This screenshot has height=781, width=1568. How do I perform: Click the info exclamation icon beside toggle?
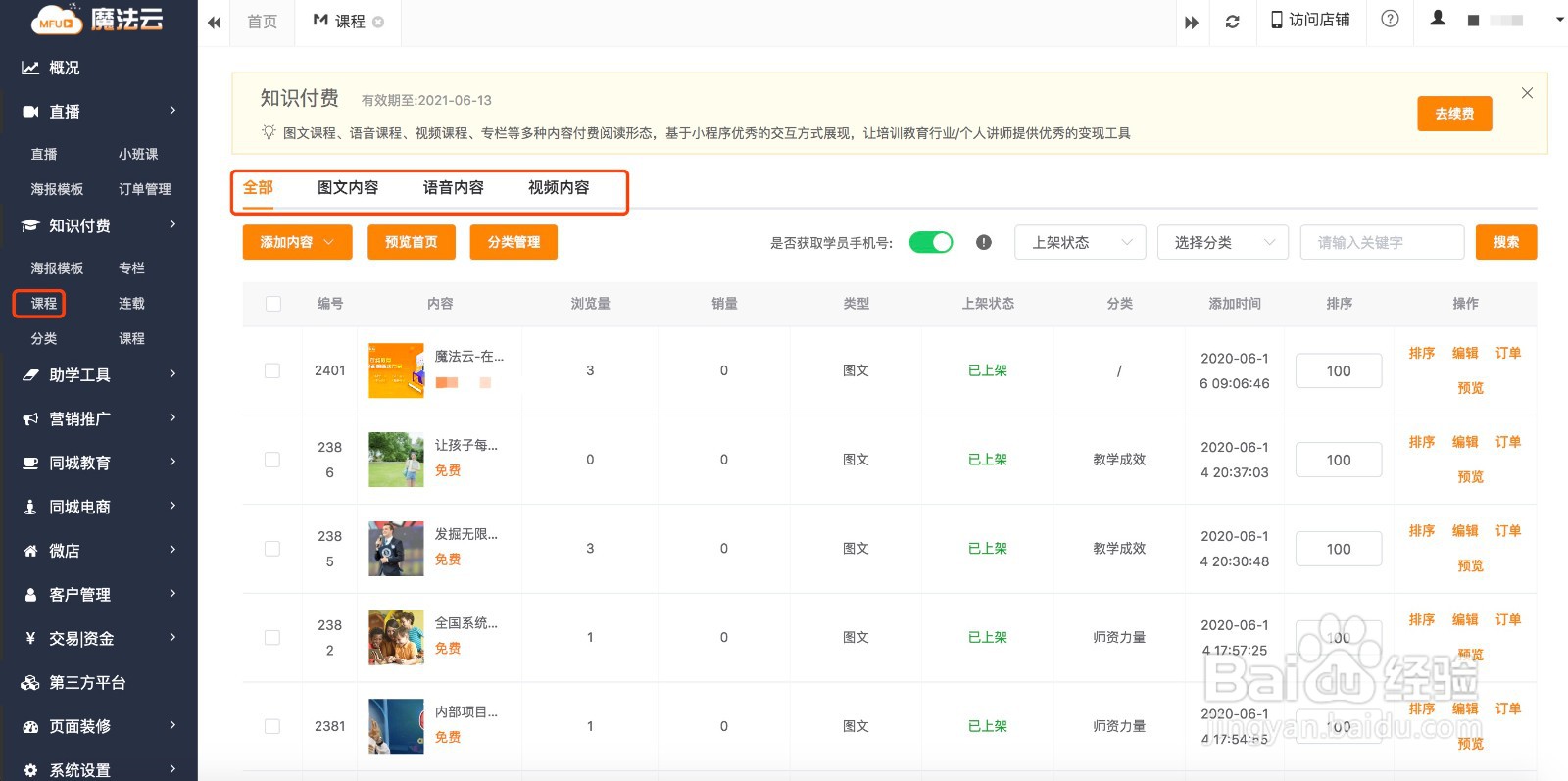[984, 243]
